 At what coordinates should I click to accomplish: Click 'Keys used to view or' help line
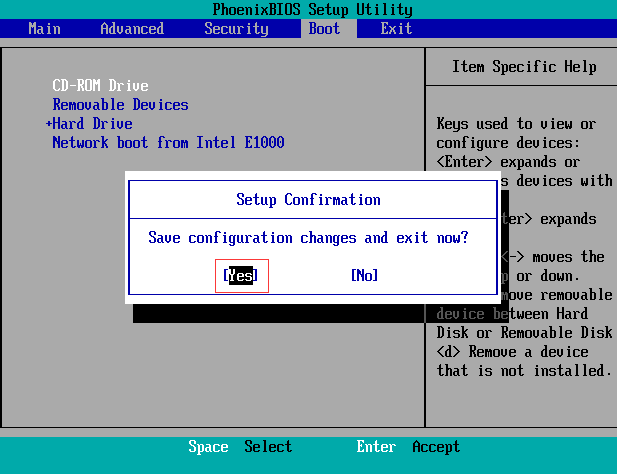click(516, 124)
